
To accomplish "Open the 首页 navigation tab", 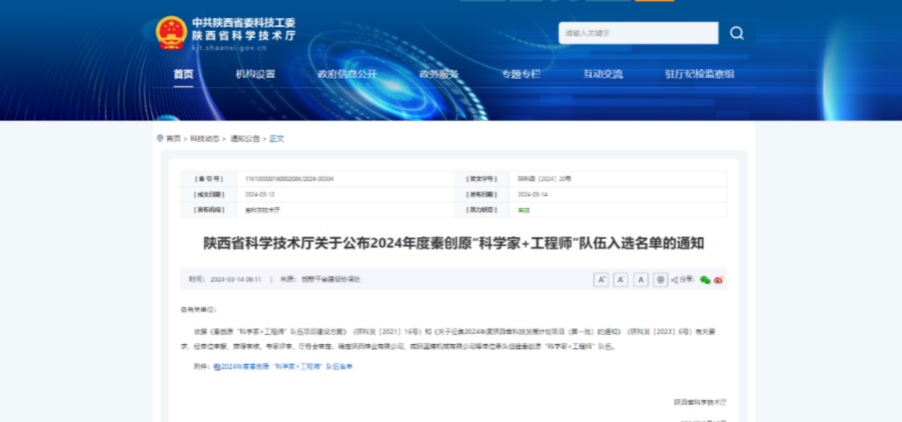I will coord(183,74).
